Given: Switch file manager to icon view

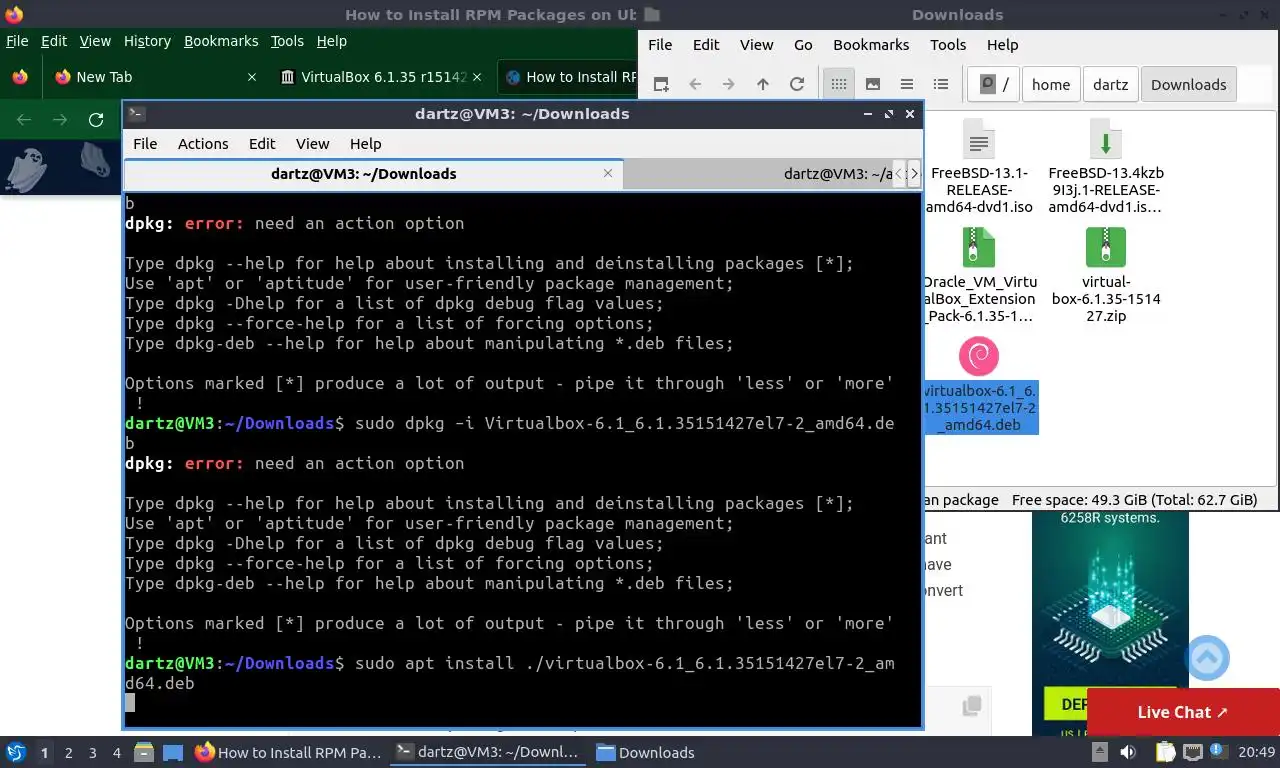Looking at the screenshot, I should click(839, 84).
